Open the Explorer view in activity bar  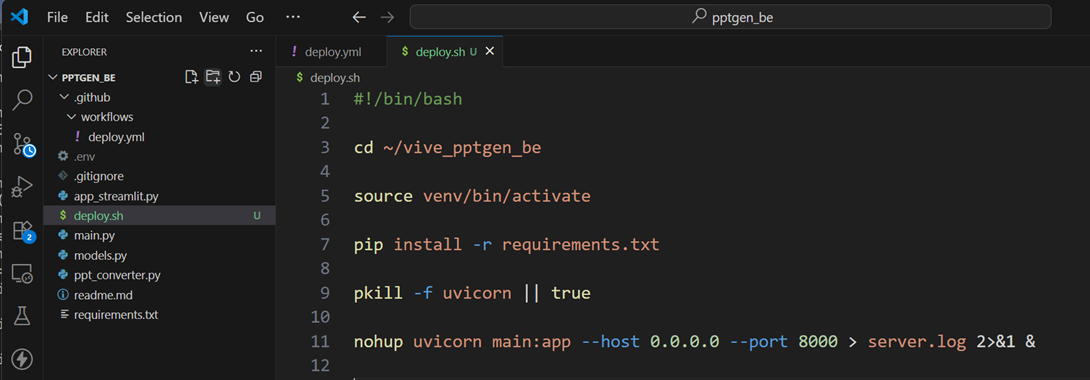click(x=22, y=58)
